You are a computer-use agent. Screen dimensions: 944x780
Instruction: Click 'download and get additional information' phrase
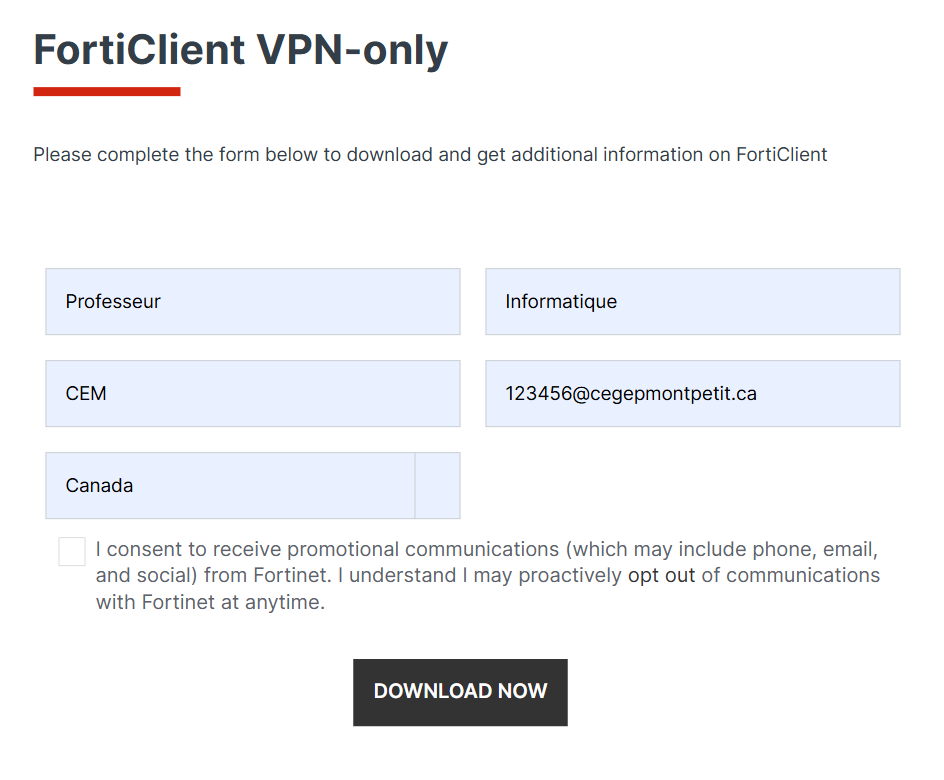coord(520,155)
